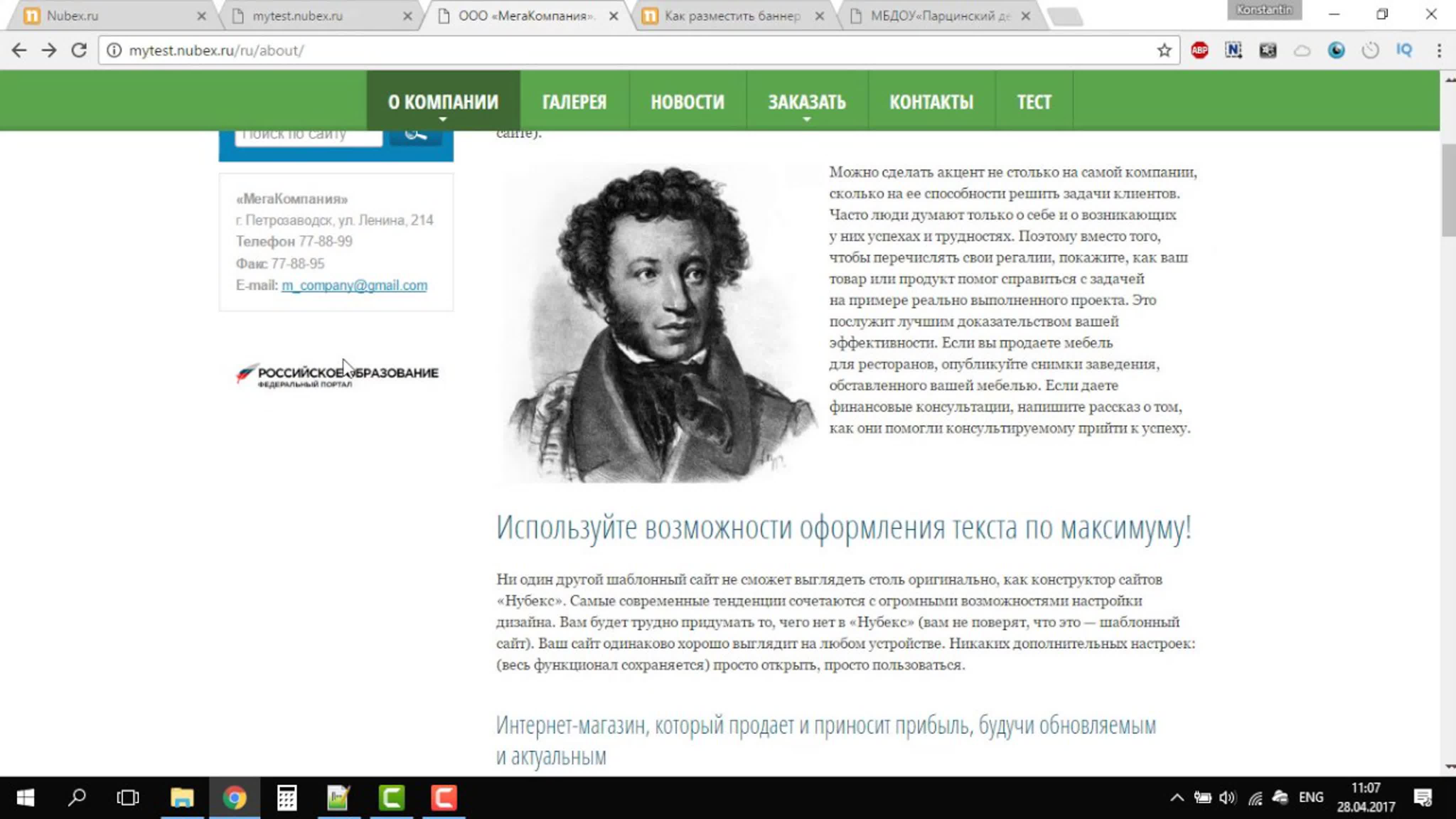
Task: Close the Как разместить баннер tab
Action: point(820,16)
